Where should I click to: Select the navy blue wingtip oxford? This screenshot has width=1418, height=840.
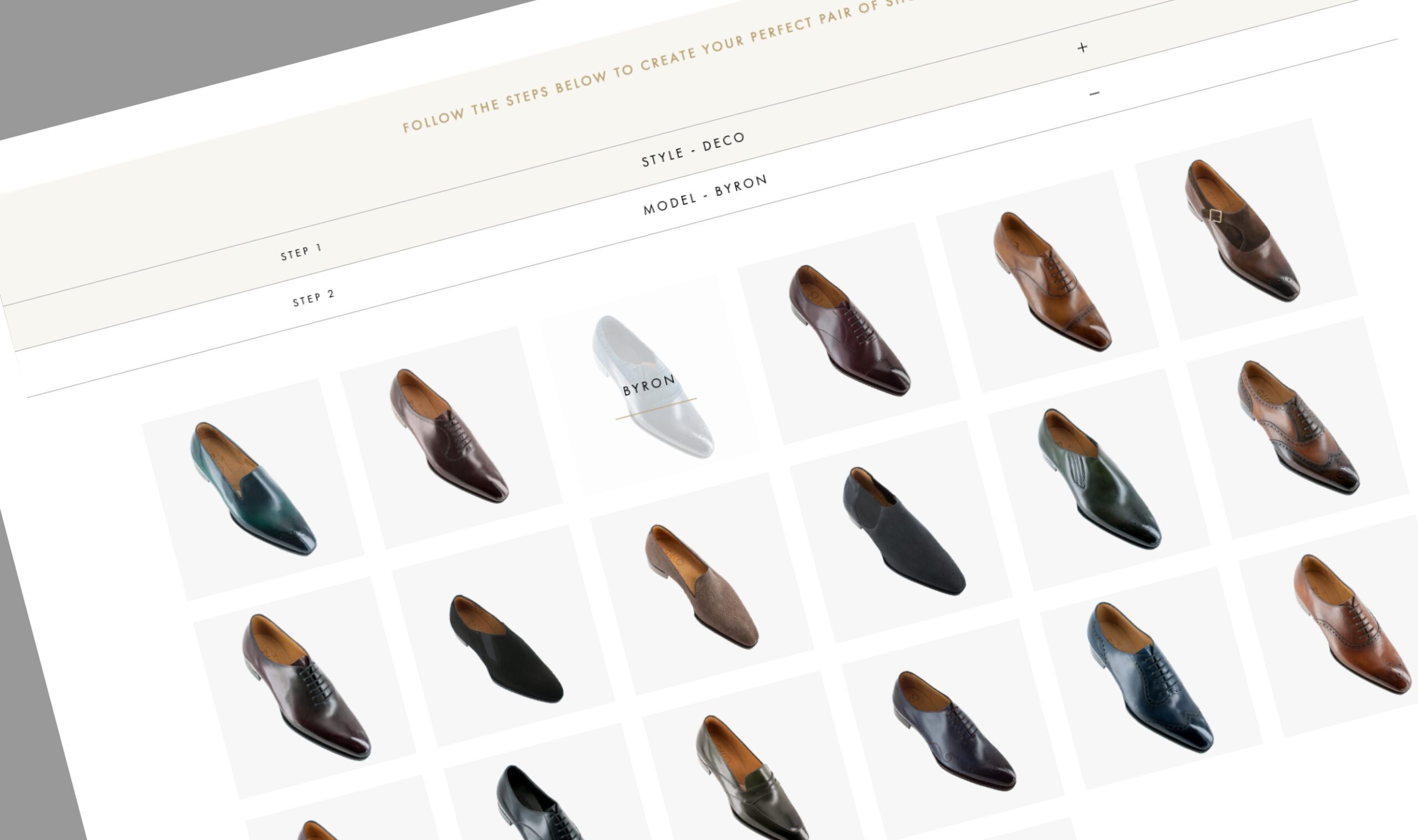1149,677
